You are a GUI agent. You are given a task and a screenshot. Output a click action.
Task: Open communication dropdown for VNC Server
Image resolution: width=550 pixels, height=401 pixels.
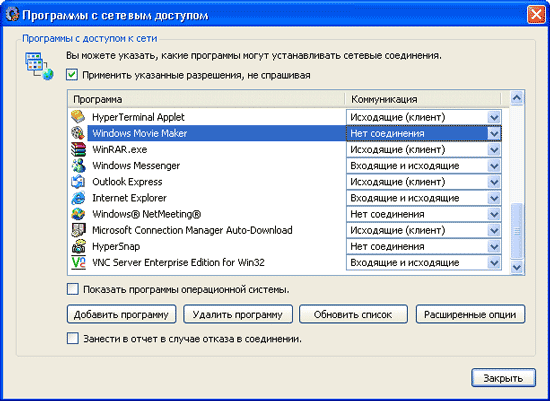click(x=494, y=262)
